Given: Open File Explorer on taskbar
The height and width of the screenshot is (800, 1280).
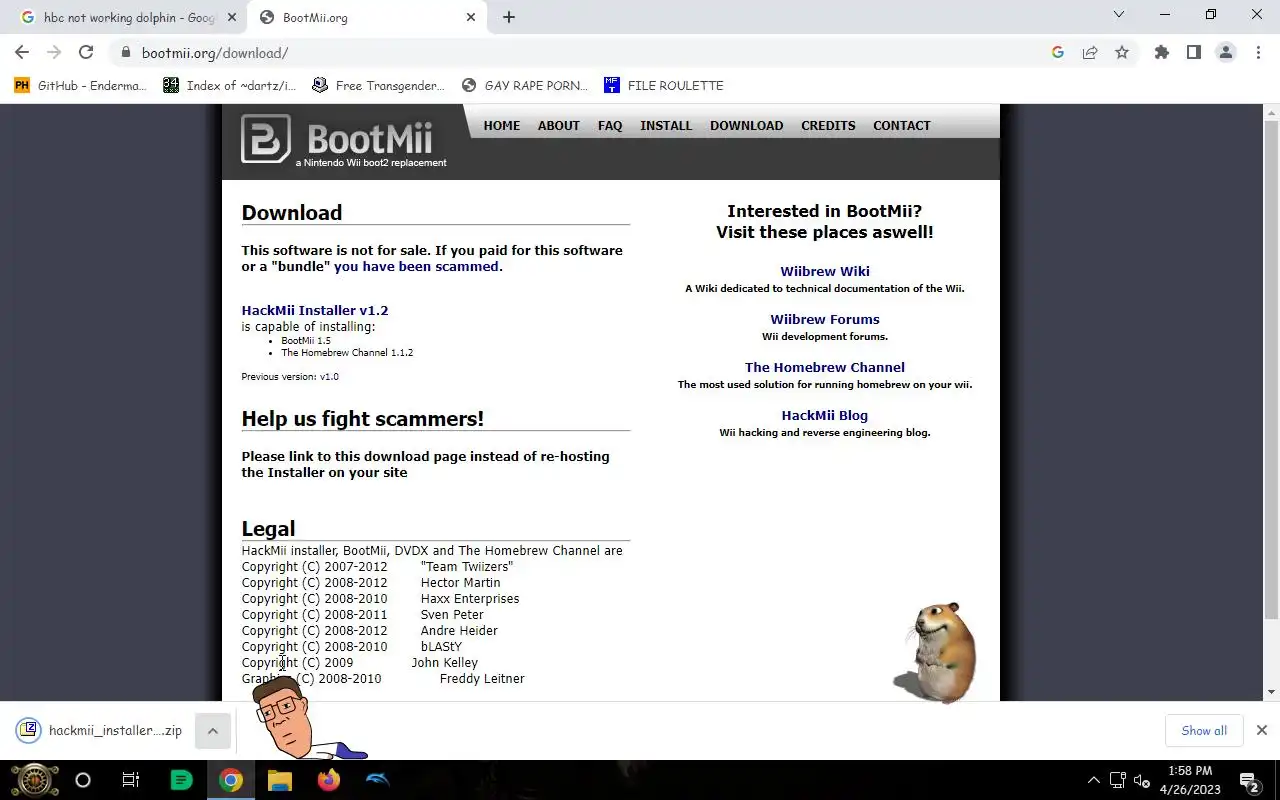Looking at the screenshot, I should 279,780.
